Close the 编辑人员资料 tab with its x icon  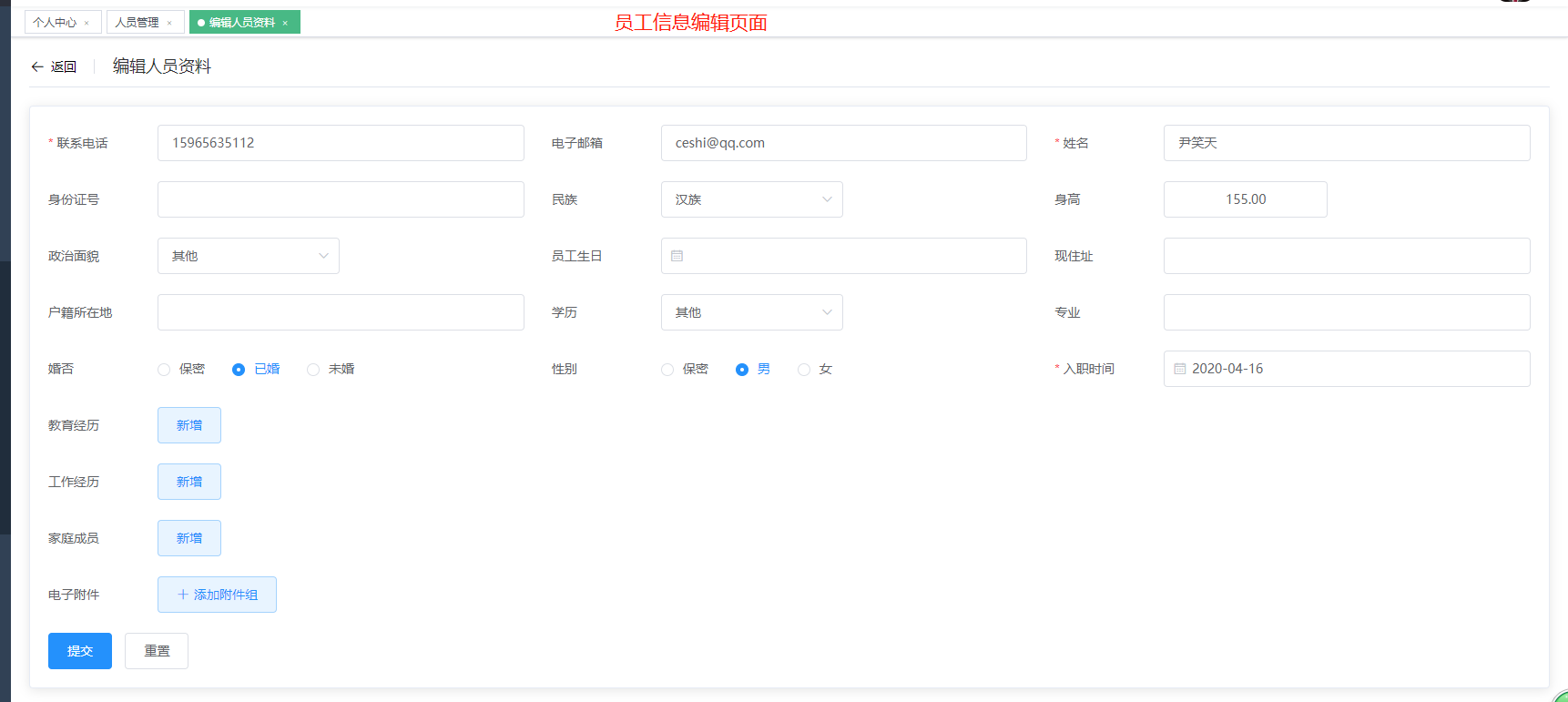tap(285, 23)
